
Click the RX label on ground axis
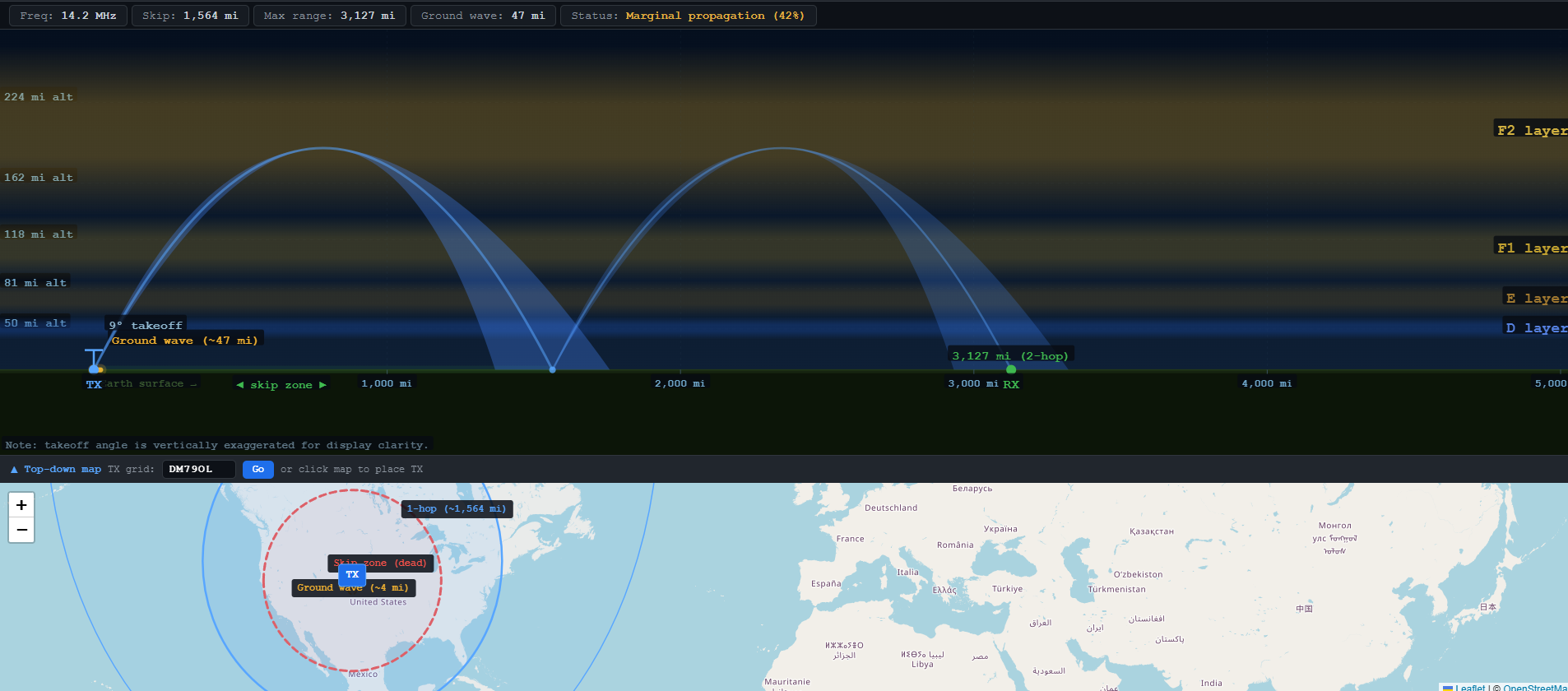(x=1011, y=384)
